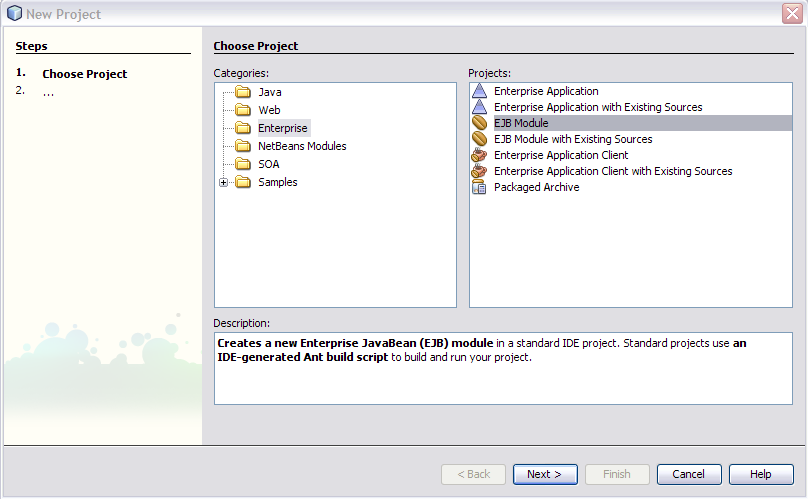Click the New Project title bar cube icon

(x=14, y=13)
